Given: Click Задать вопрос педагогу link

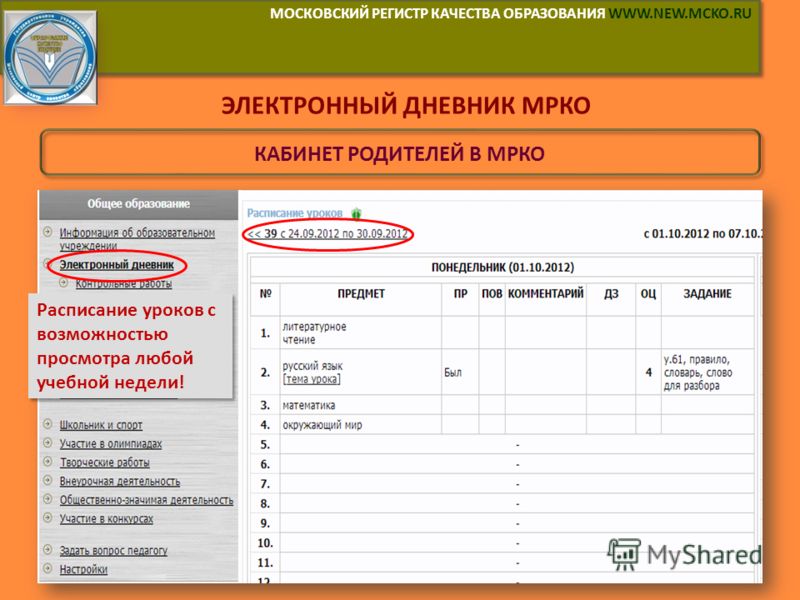Looking at the screenshot, I should (113, 551).
